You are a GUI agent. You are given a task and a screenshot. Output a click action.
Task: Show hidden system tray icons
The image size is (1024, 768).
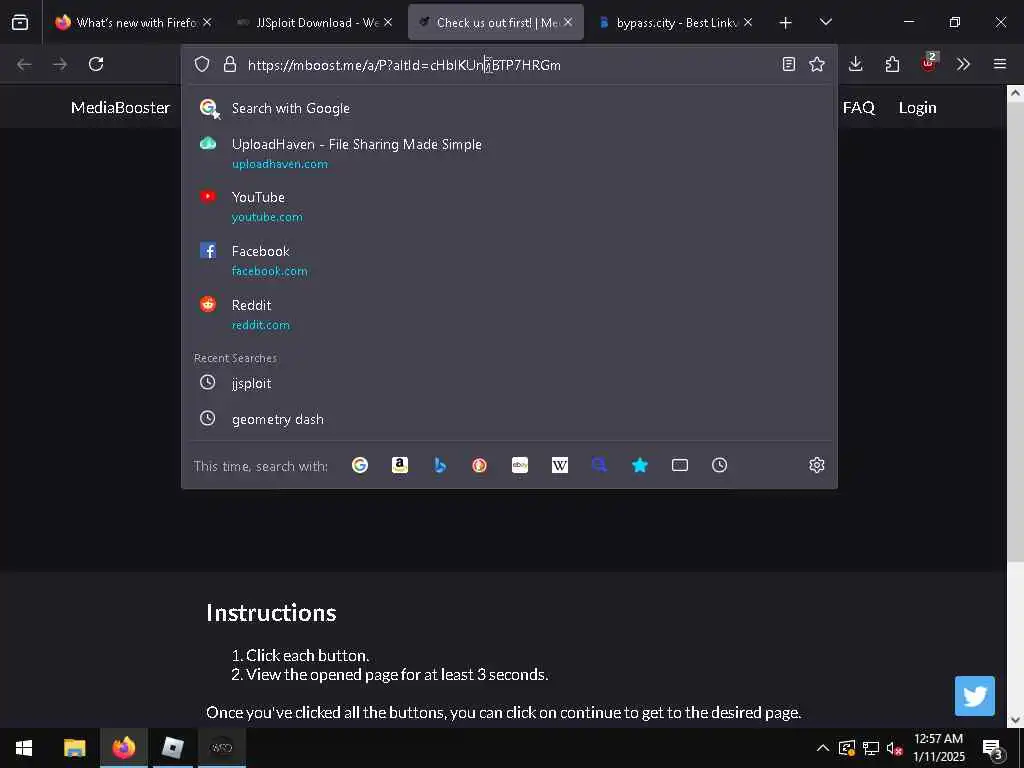tap(823, 748)
